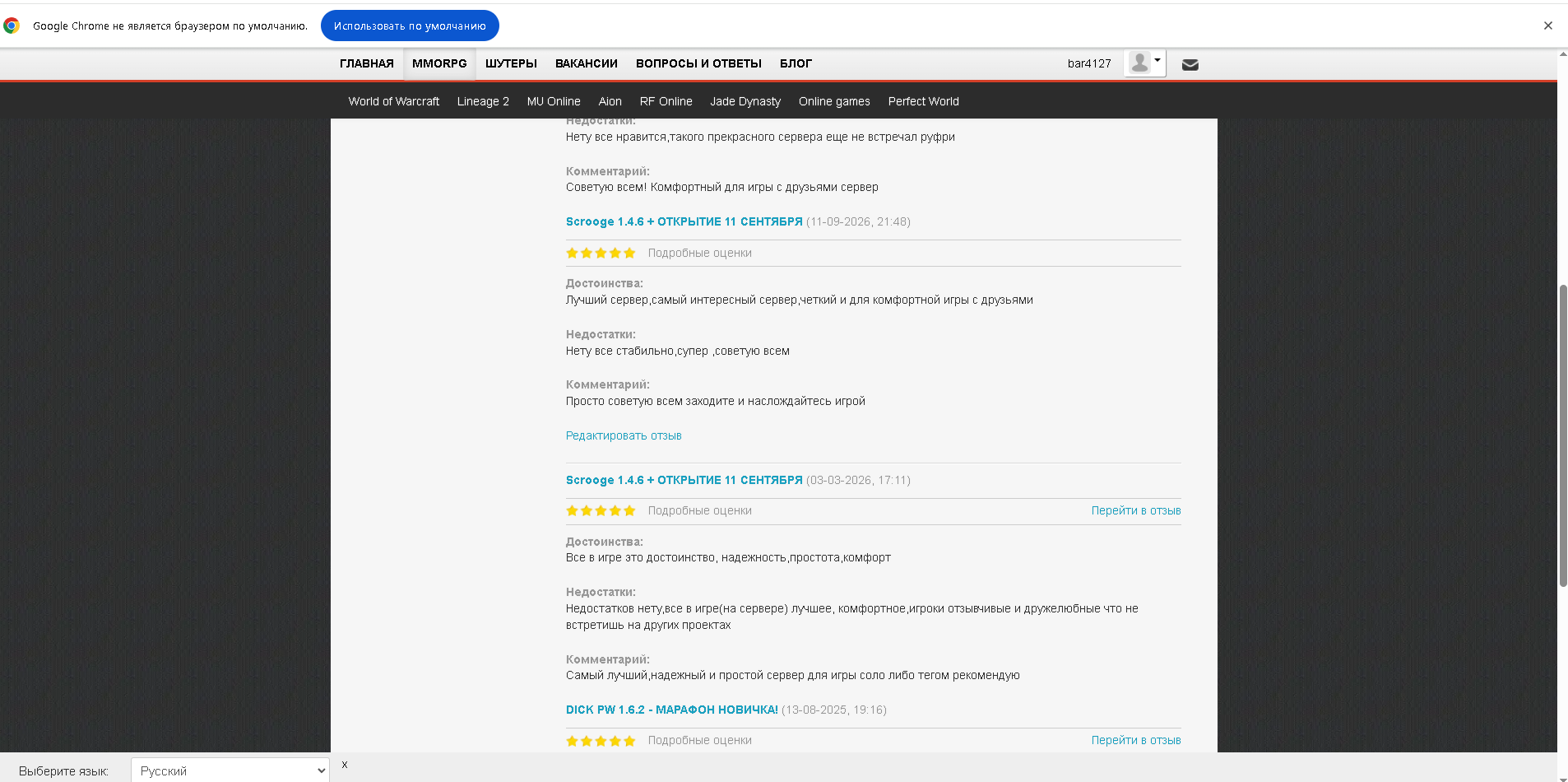1568x782 pixels.
Task: Open the user avatar dropdown menu
Action: pyautogui.click(x=1145, y=63)
